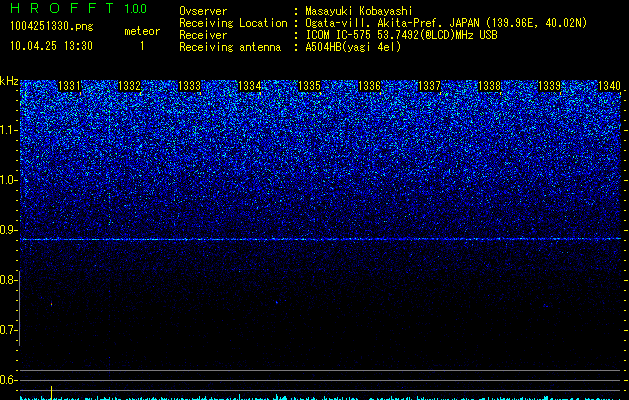Image resolution: width=629 pixels, height=400 pixels.
Task: Click the red meteor echo near 1331
Action: [x=51, y=304]
